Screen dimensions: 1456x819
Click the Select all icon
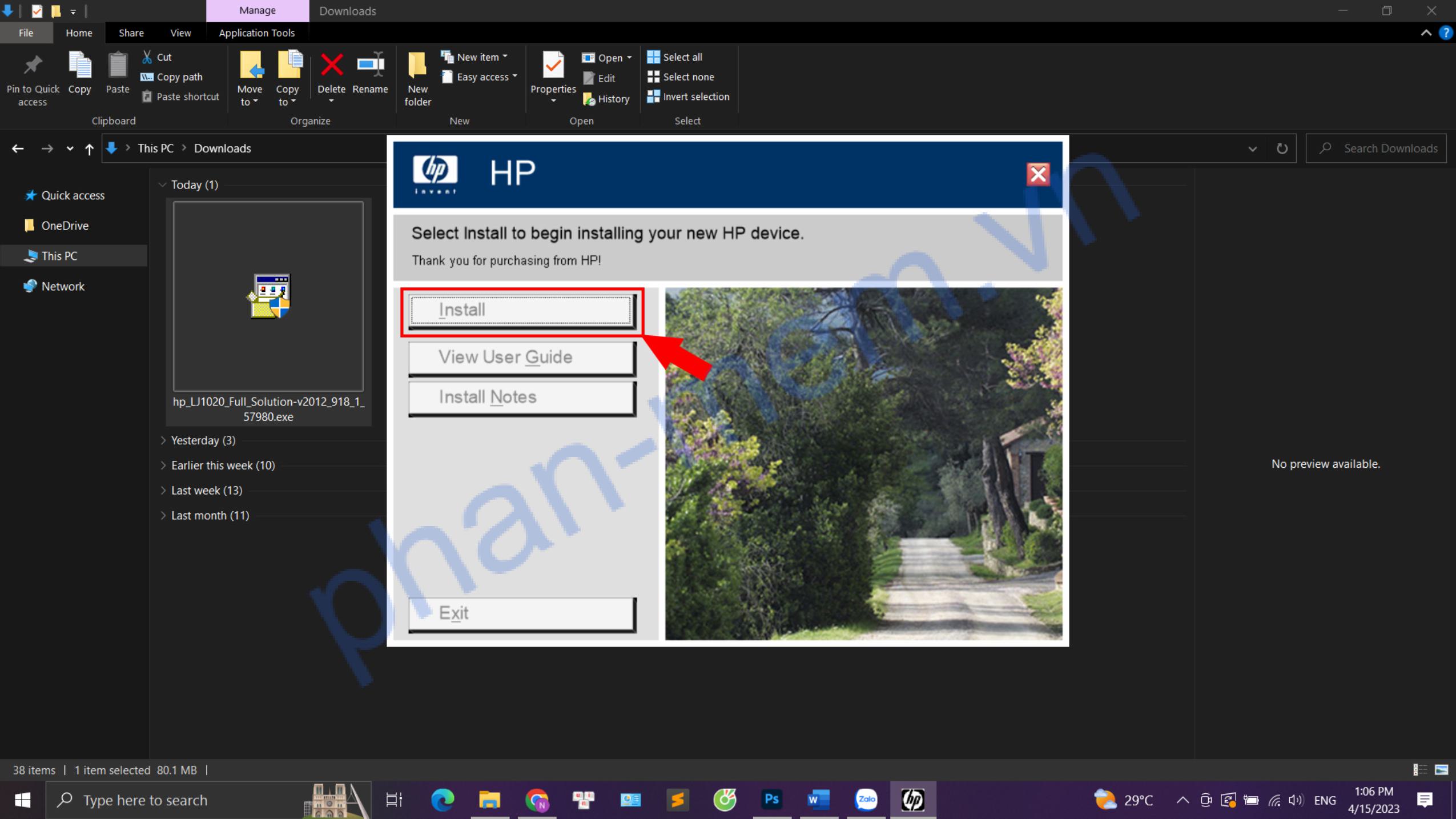[653, 57]
